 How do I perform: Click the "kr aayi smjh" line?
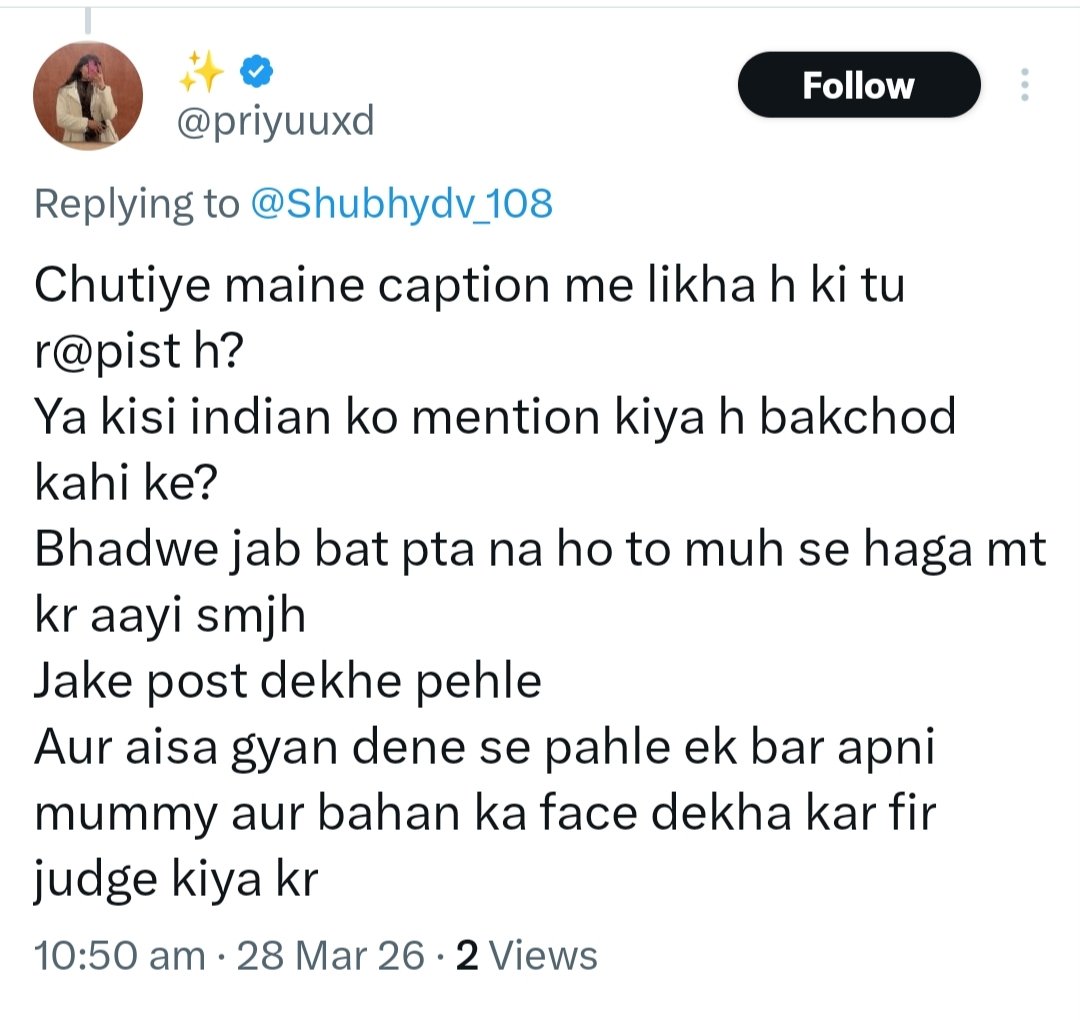click(x=170, y=616)
